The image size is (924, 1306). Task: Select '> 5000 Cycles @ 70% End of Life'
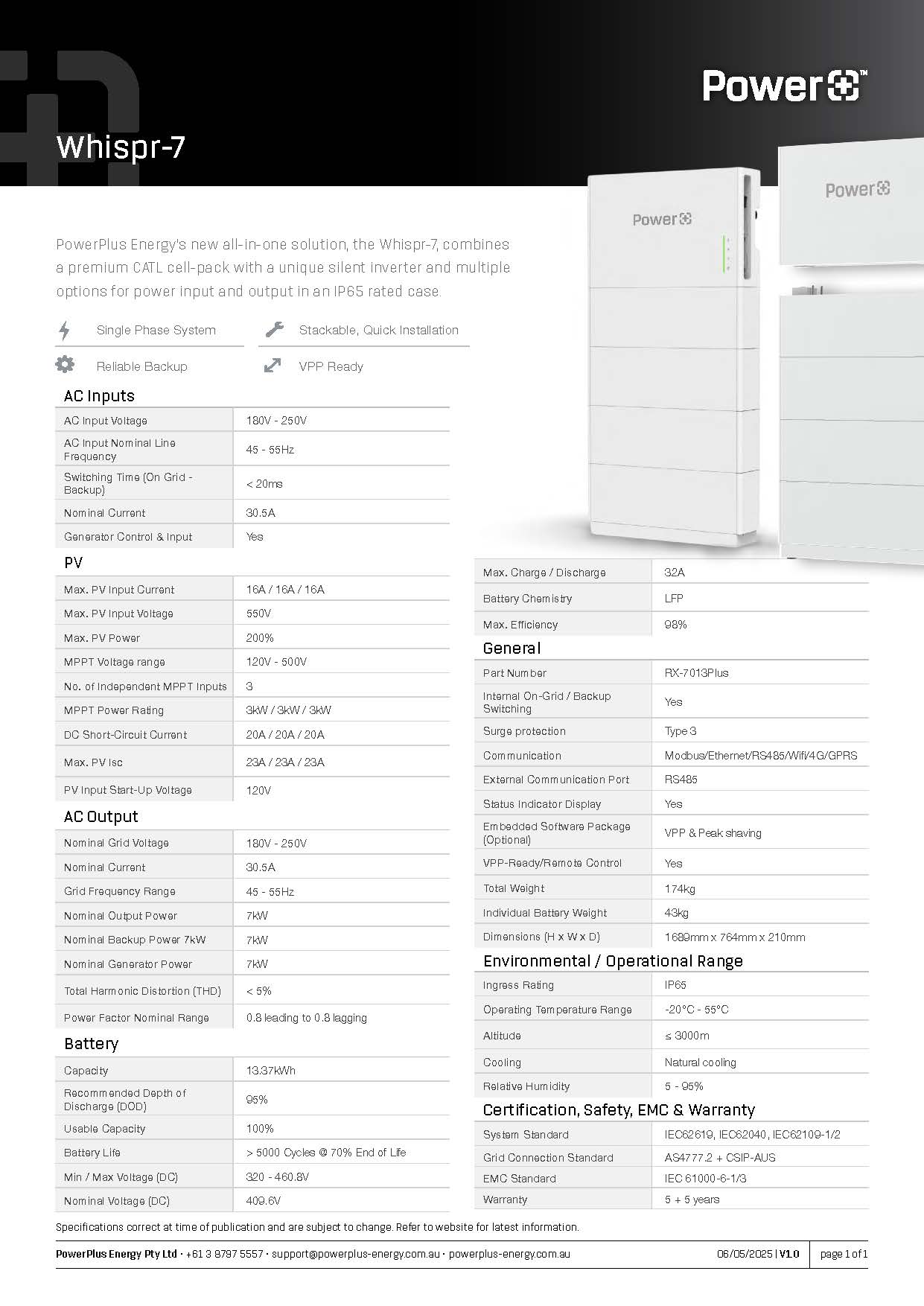[x=326, y=1153]
